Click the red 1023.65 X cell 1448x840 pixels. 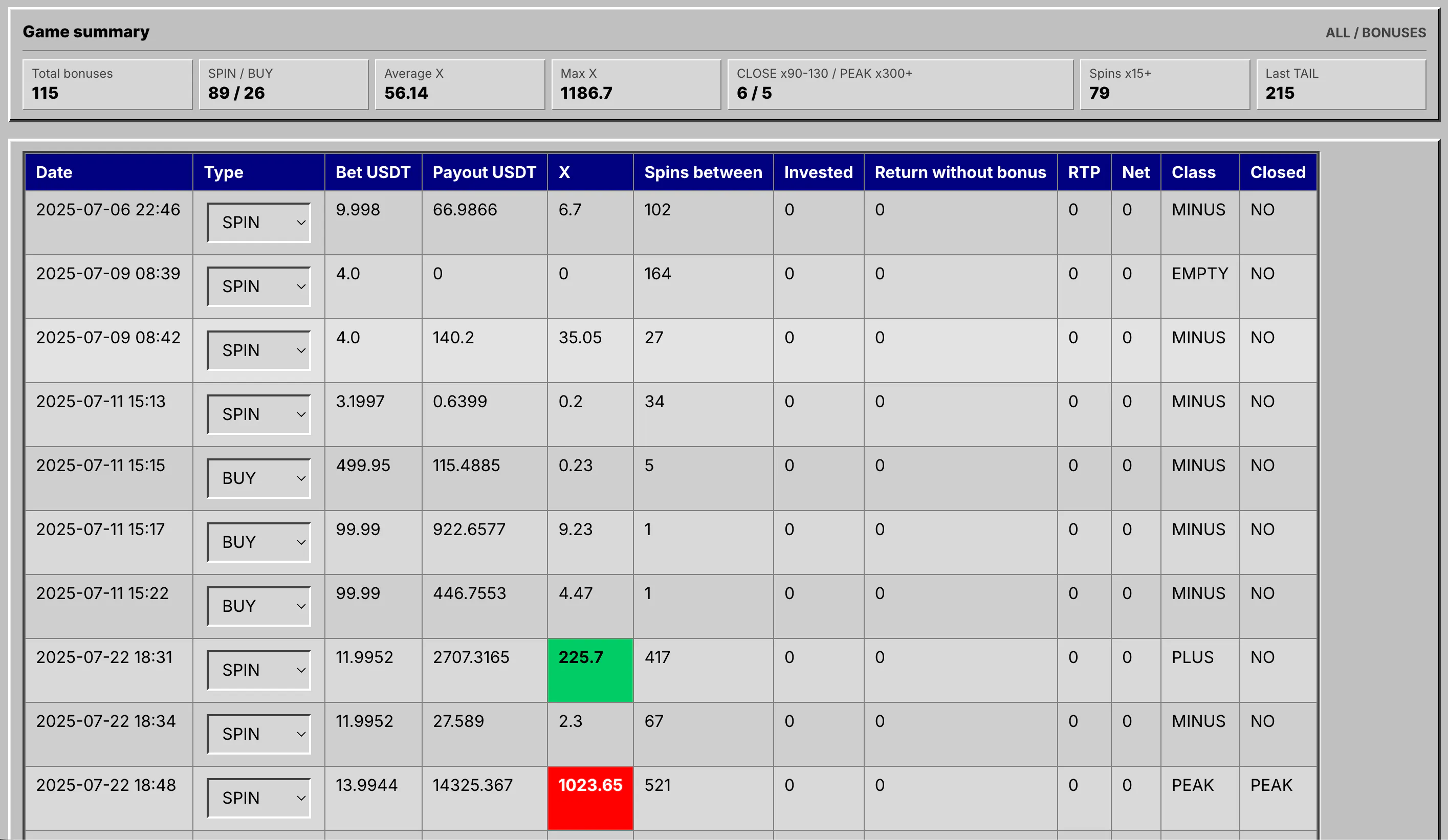tap(590, 798)
